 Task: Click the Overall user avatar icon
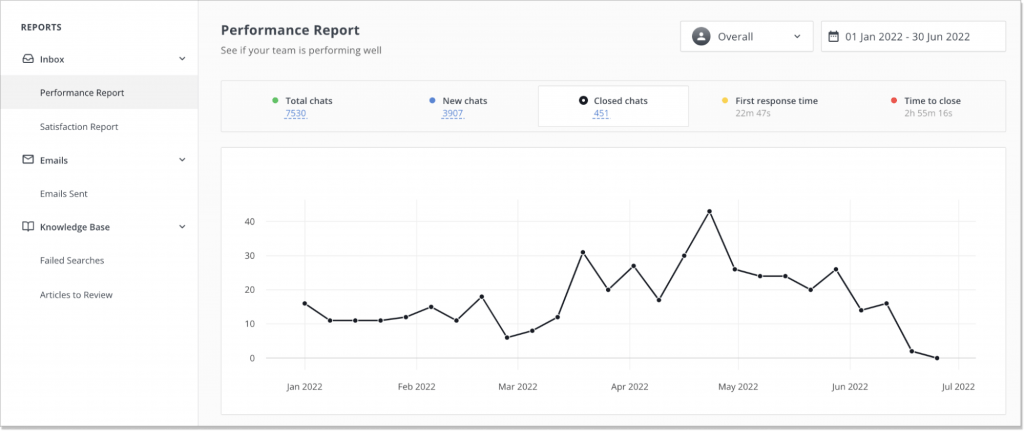(701, 37)
